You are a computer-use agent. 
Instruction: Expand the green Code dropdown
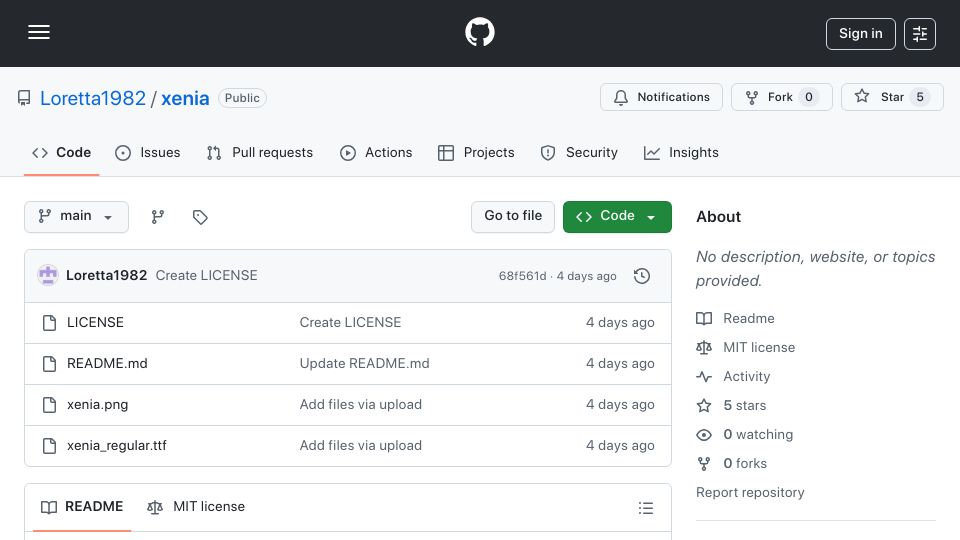(x=617, y=217)
